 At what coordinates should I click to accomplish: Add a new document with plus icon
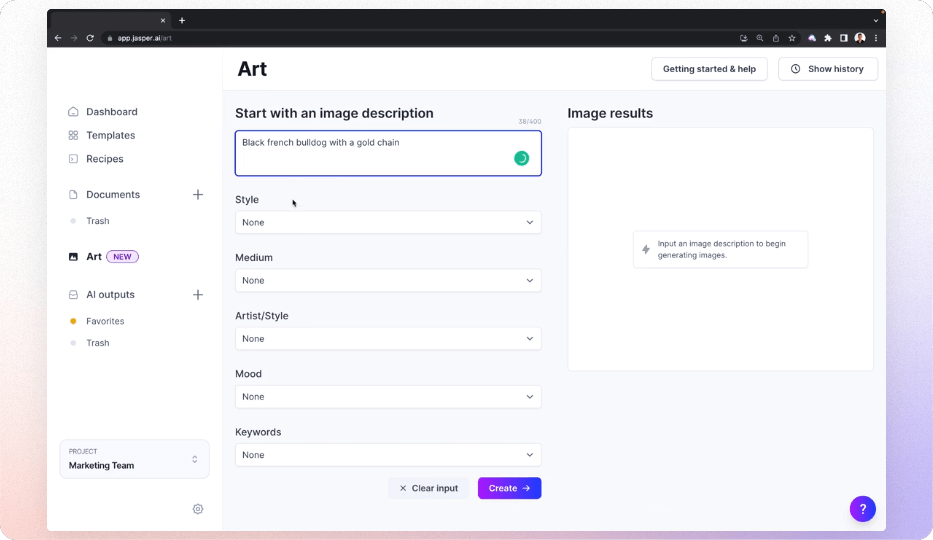click(x=198, y=194)
